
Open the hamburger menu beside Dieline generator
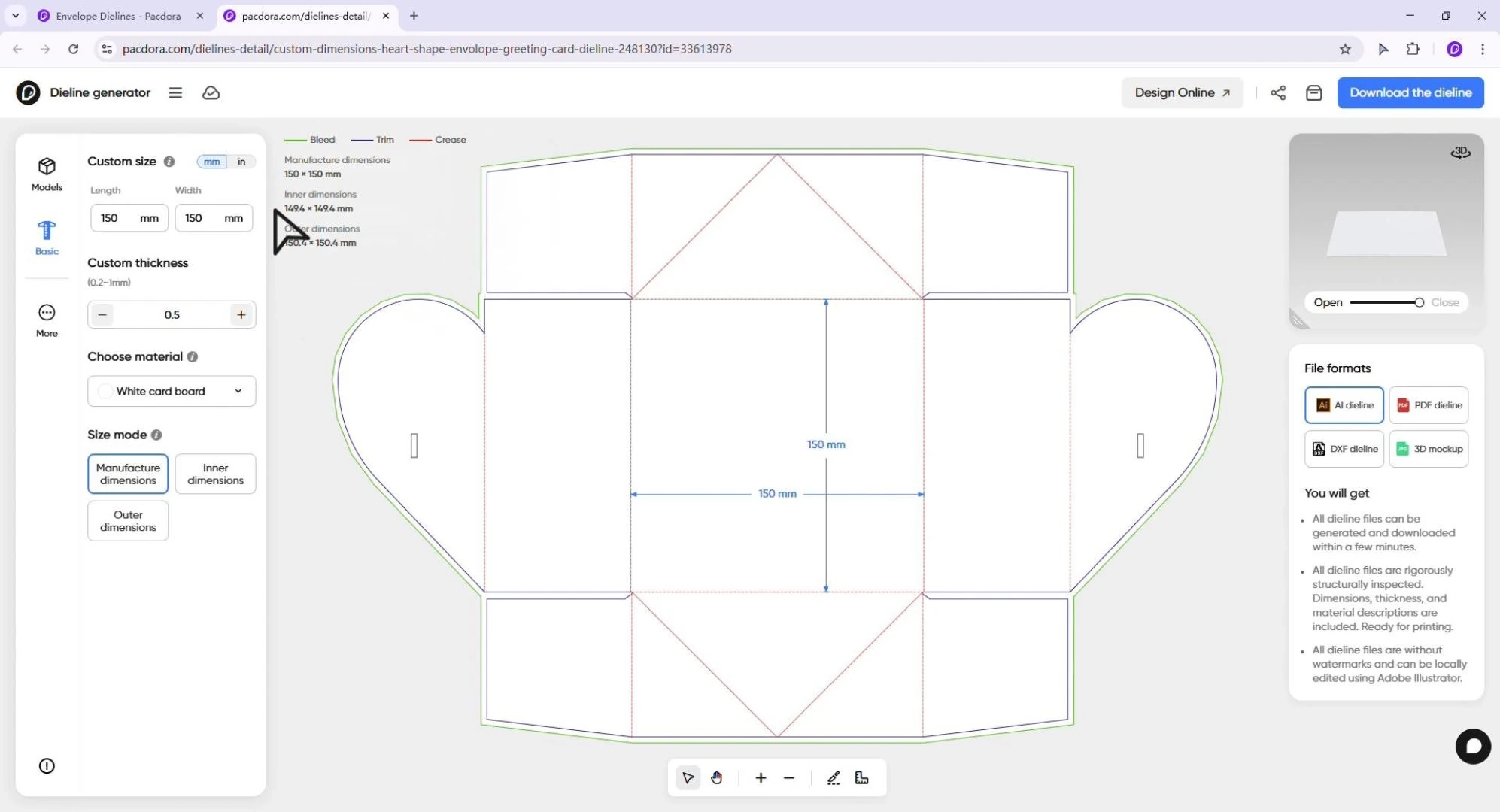tap(175, 92)
